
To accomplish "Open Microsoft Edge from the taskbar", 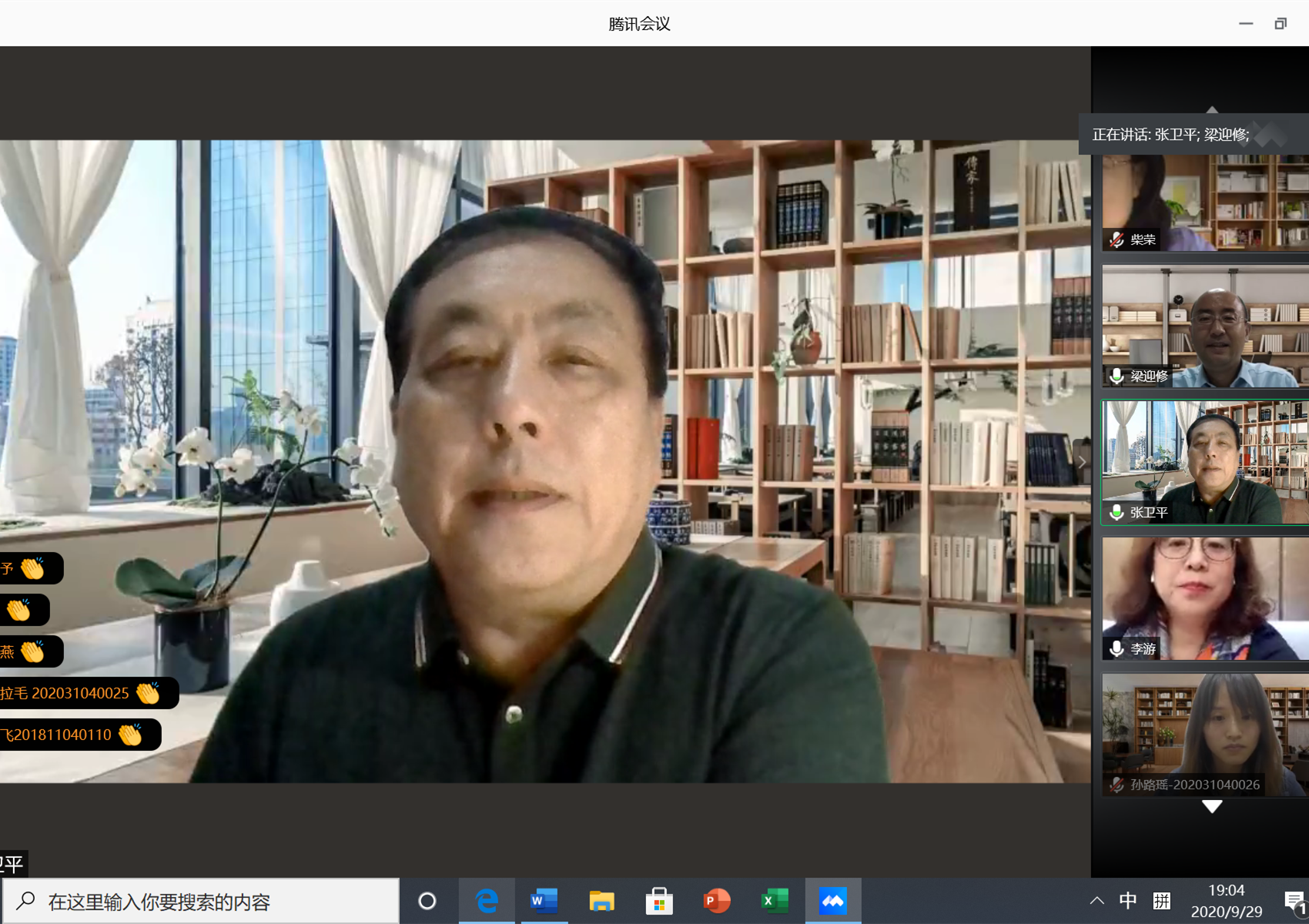I will point(487,901).
